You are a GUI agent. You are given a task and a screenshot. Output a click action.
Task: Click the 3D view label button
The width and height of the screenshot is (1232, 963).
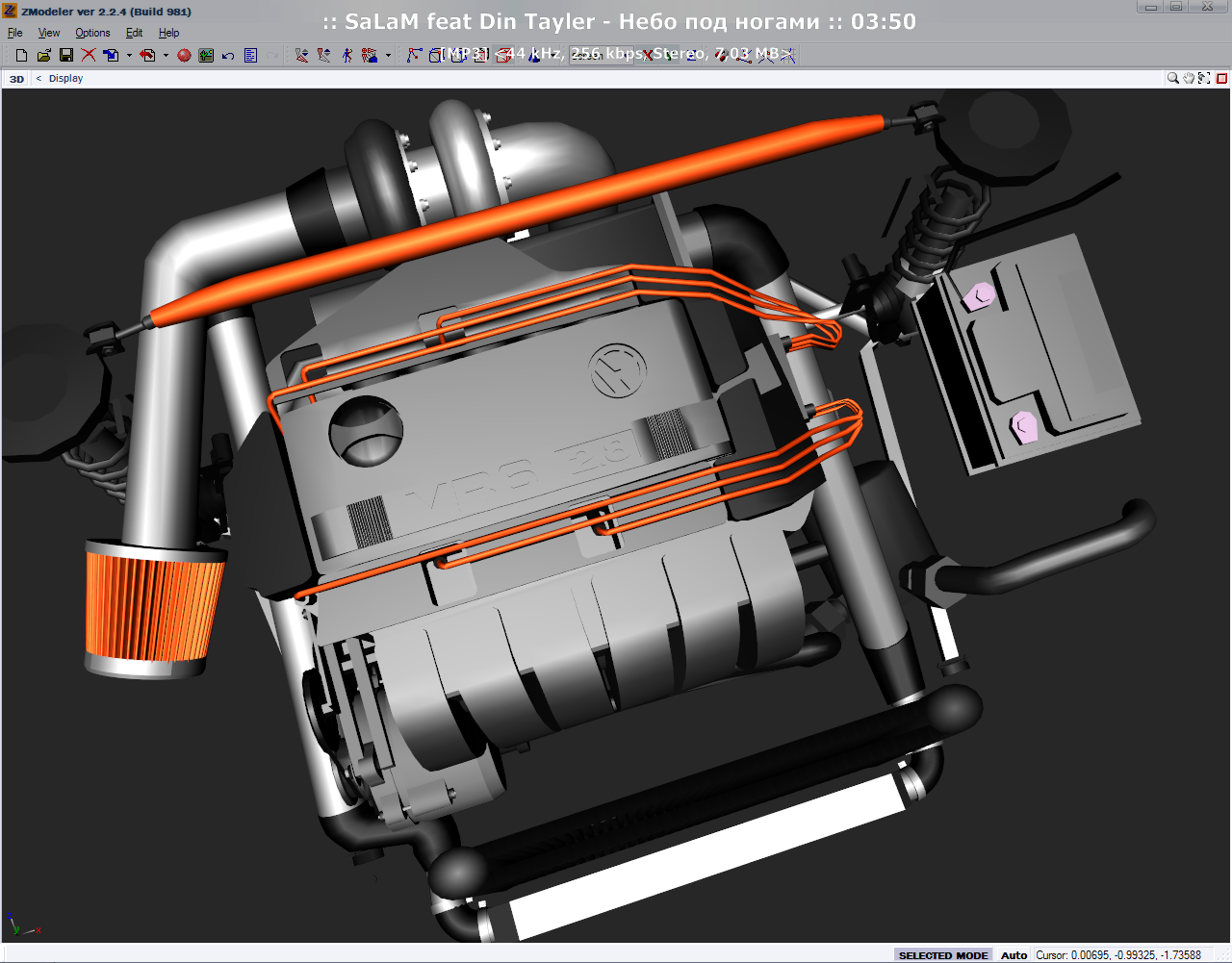pyautogui.click(x=14, y=78)
